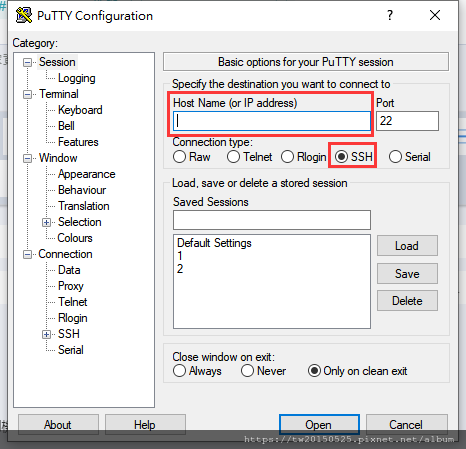Image resolution: width=466 pixels, height=449 pixels.
Task: Click the Cancel button
Action: tap(406, 424)
